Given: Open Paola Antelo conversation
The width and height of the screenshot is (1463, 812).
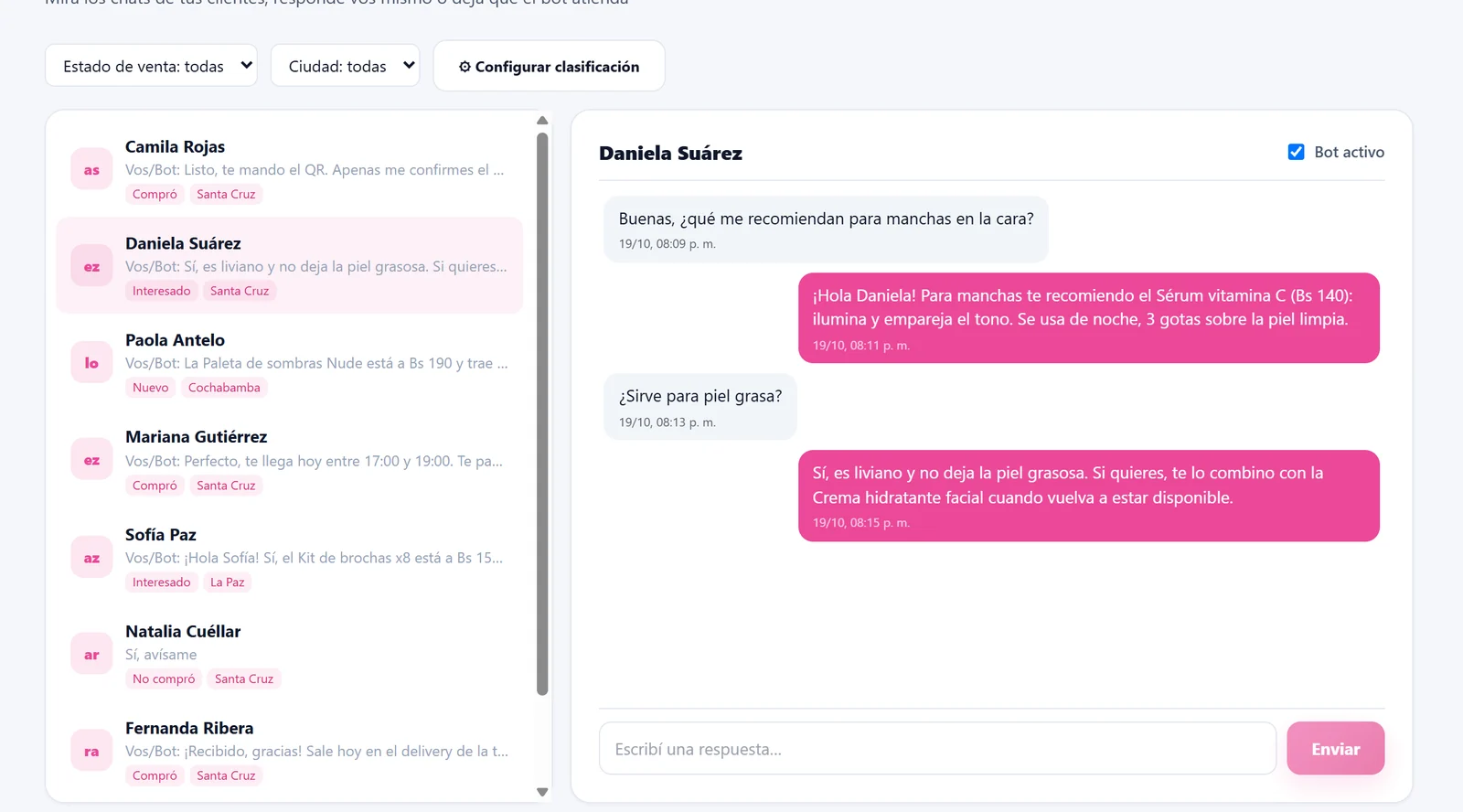Looking at the screenshot, I should [289, 363].
